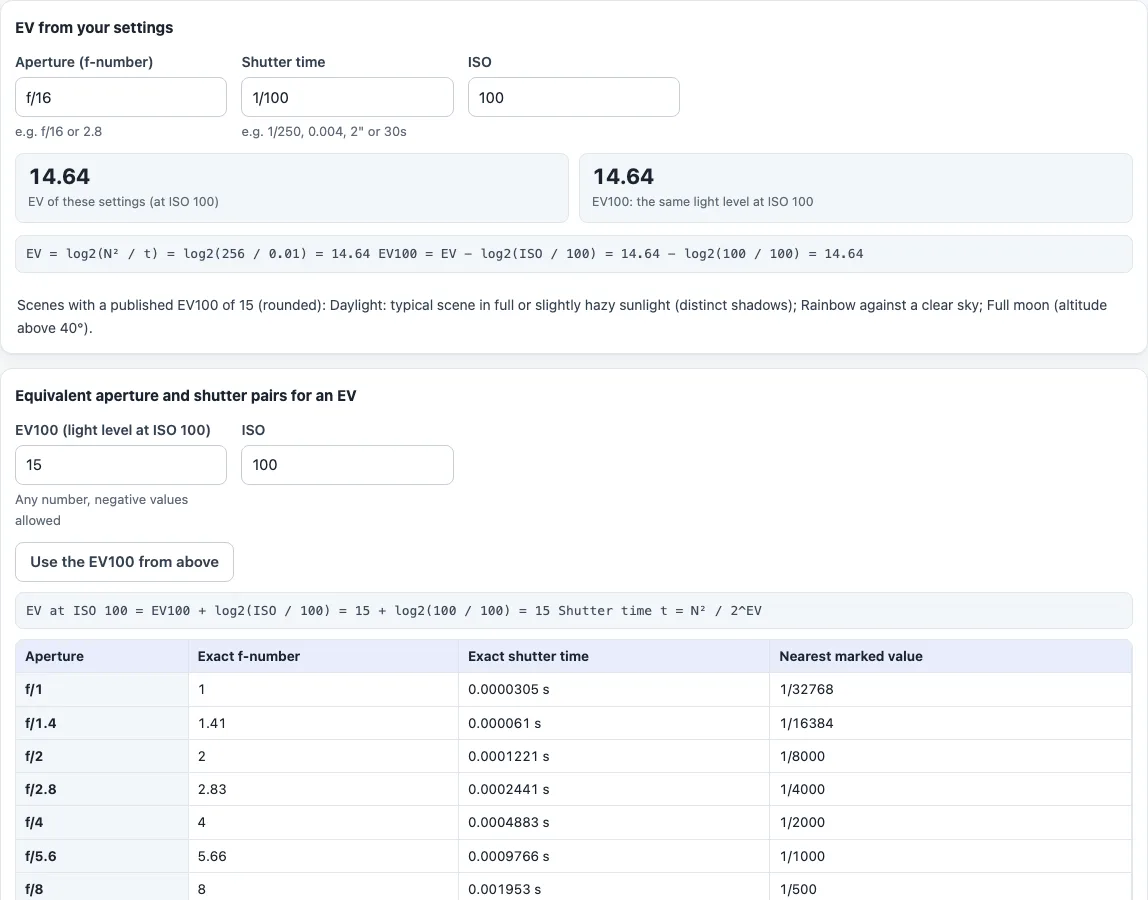Screen dimensions: 1148x900
Task: Click the EV = log2(N² / t) formula line
Action: (573, 254)
